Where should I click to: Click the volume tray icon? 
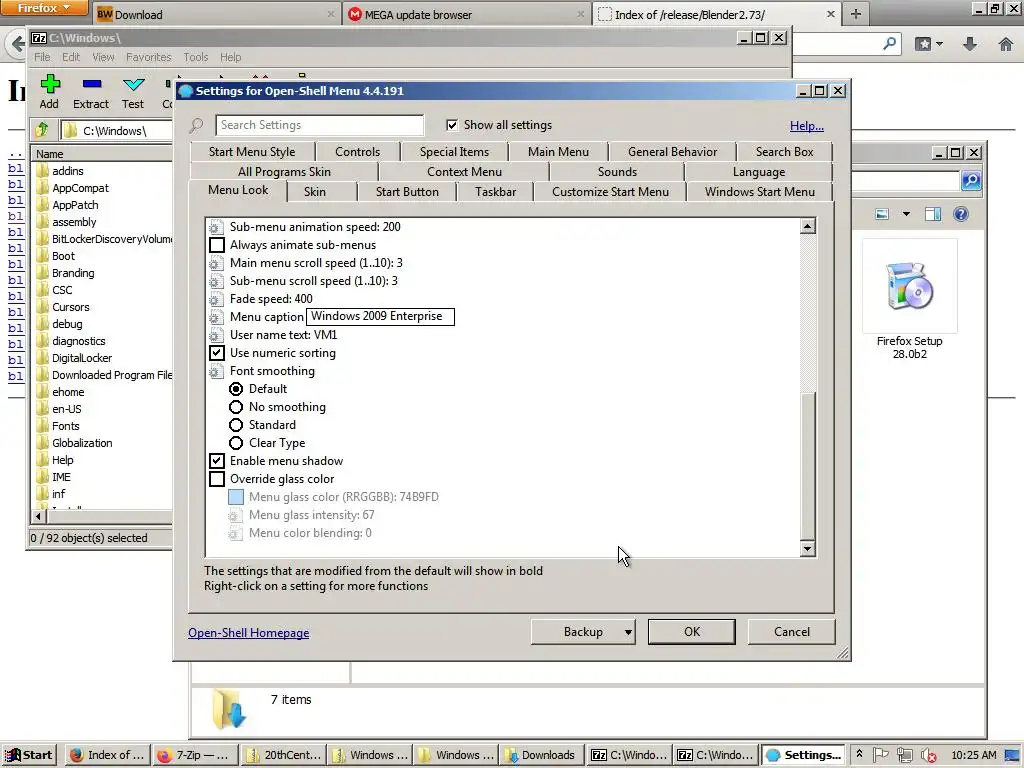coord(928,755)
